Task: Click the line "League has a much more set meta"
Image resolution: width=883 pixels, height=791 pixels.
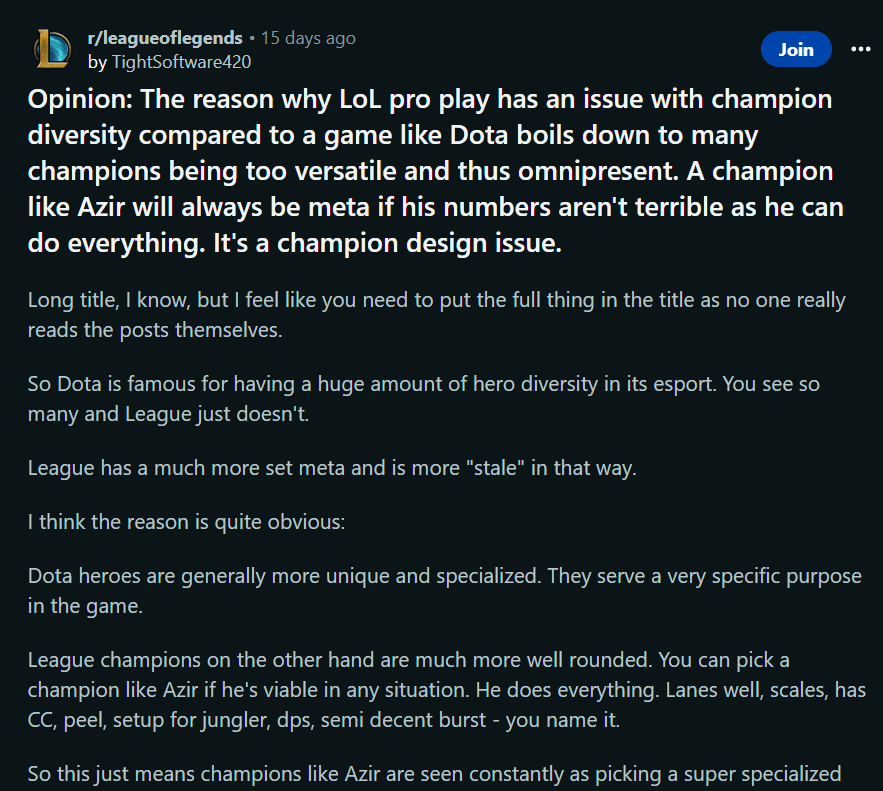Action: point(331,467)
